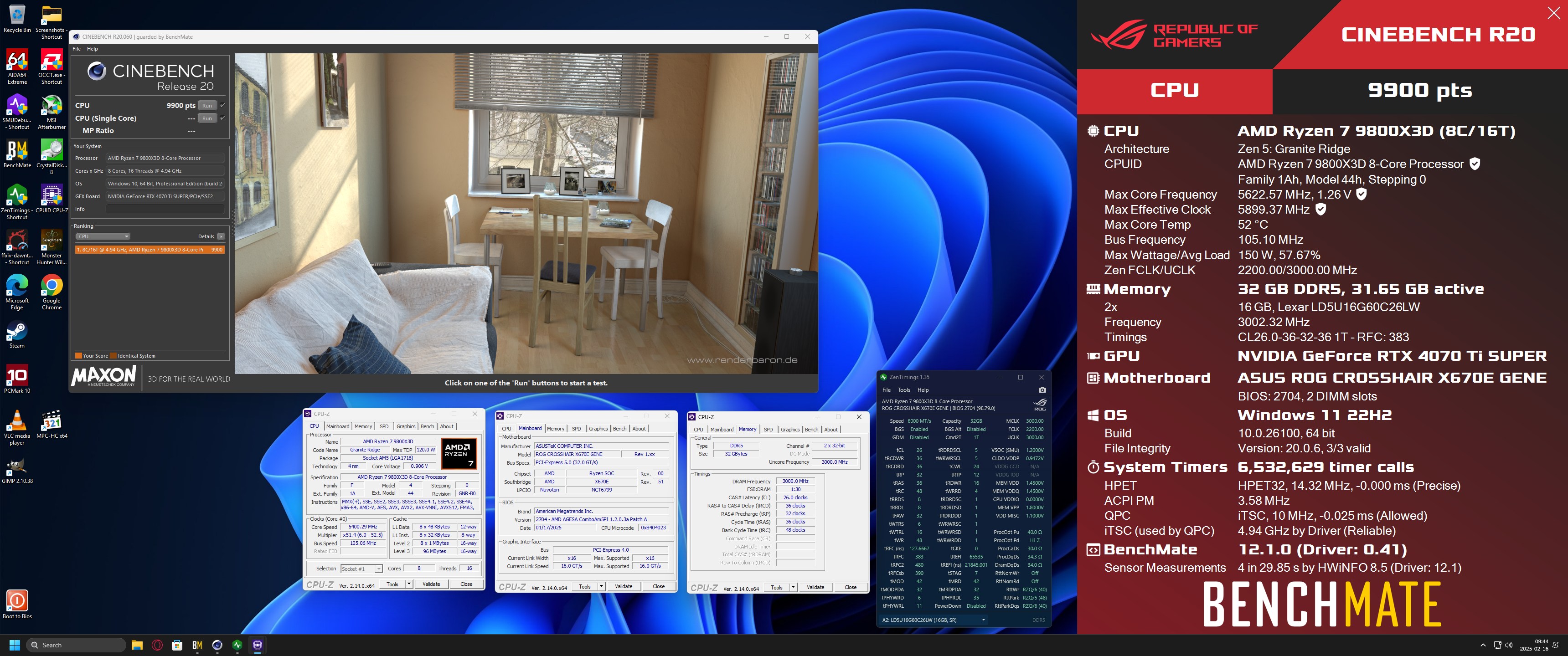Switch to Cinebench in the taskbar
The width and height of the screenshot is (1568, 656).
217,645
